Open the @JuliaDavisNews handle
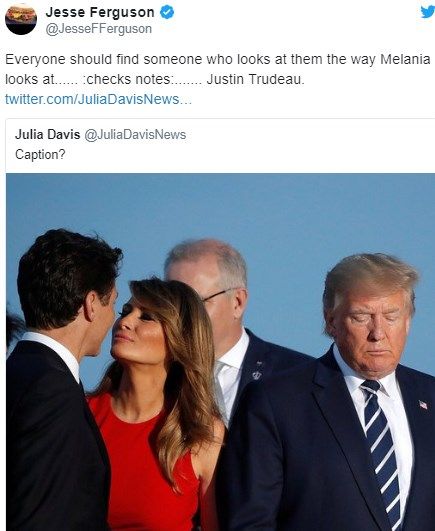The image size is (435, 531). 135,134
